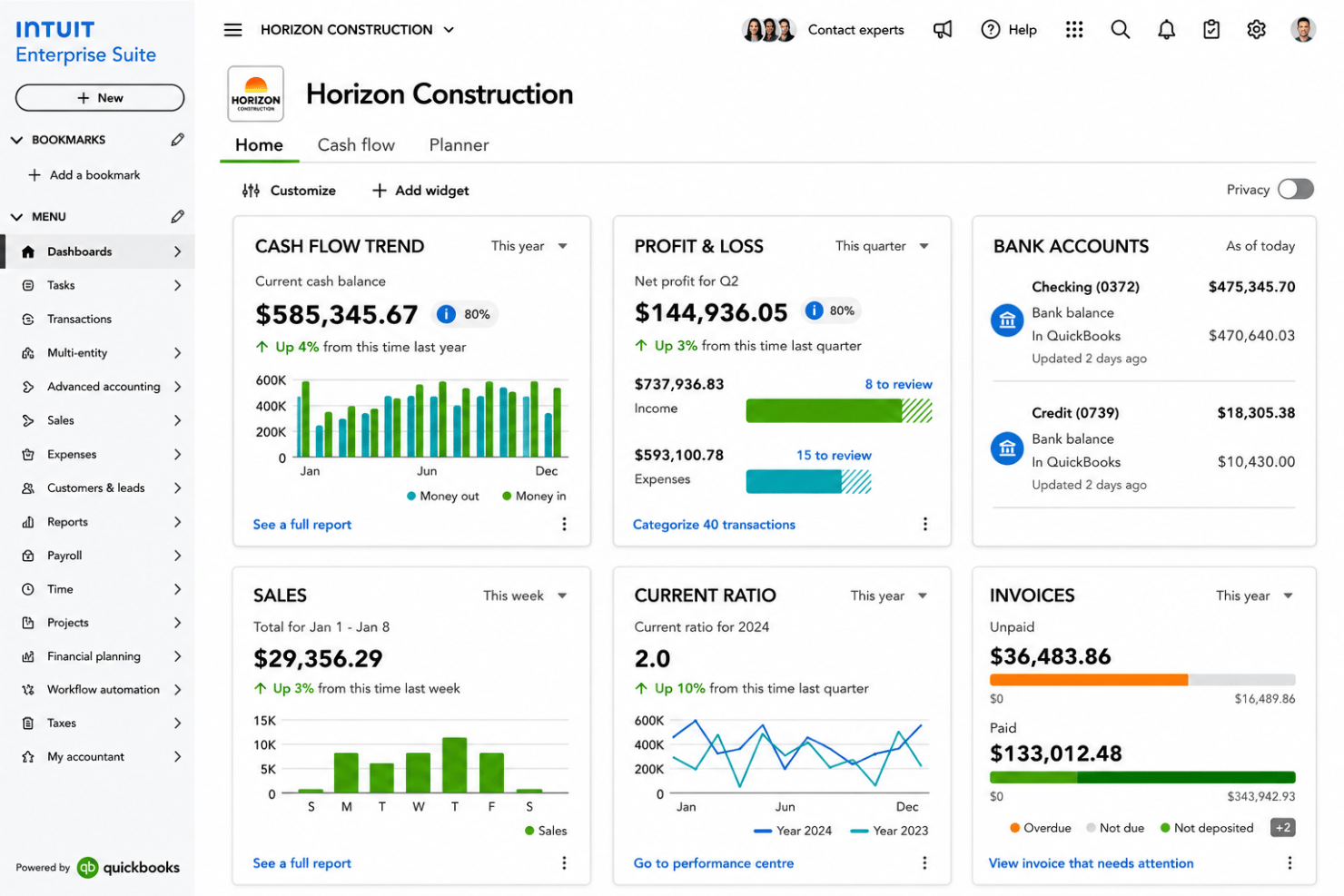This screenshot has width=1344, height=896.
Task: Open the notifications bell
Action: pyautogui.click(x=1166, y=30)
